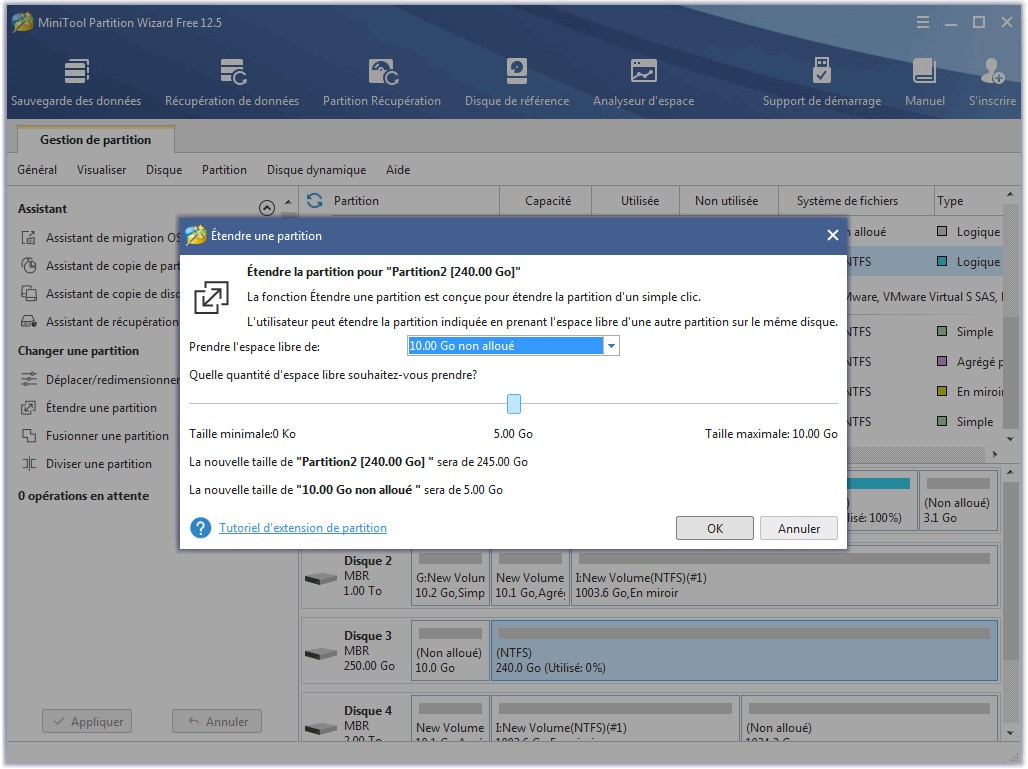Click Assistant de copie de disque icon

(x=28, y=294)
